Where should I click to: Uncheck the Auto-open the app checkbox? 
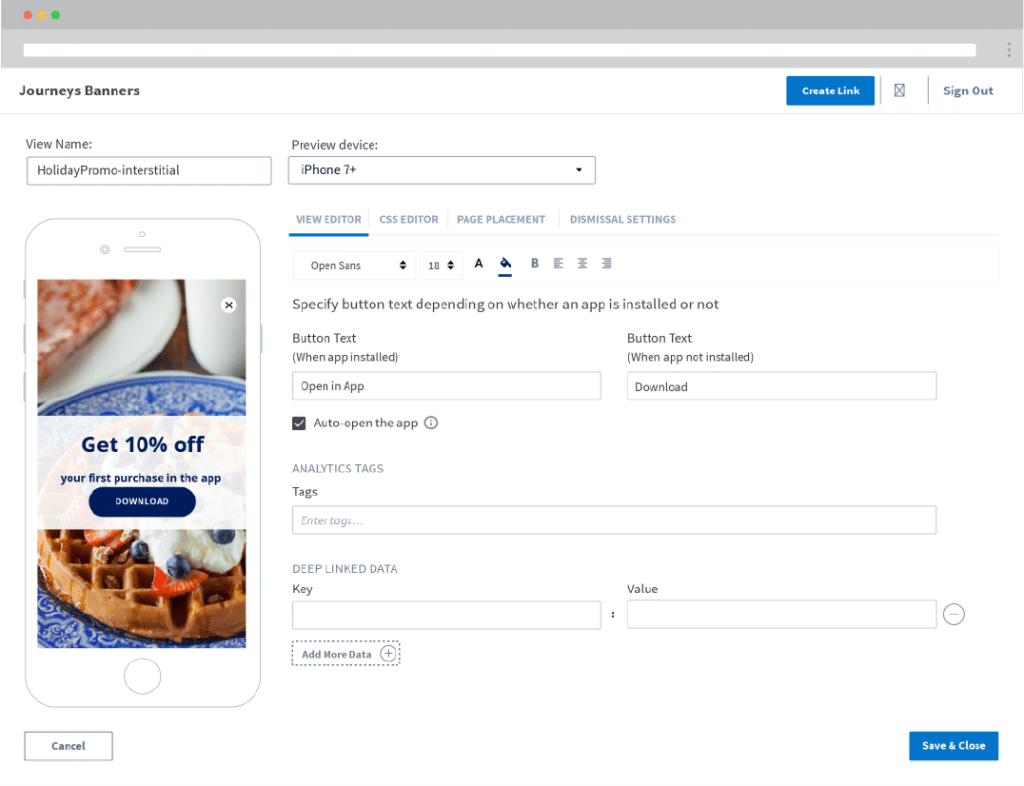pos(298,423)
